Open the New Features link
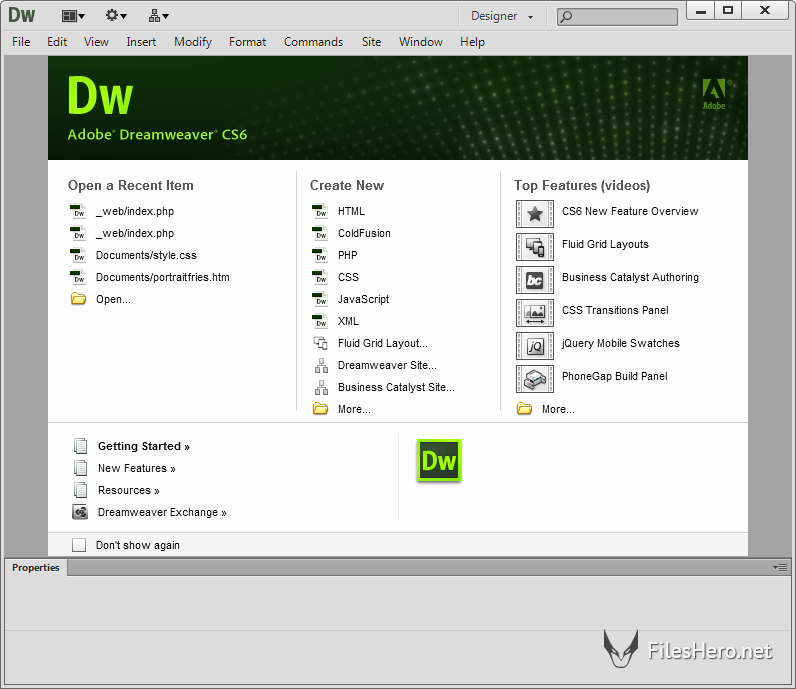This screenshot has height=689, width=796. pos(137,468)
